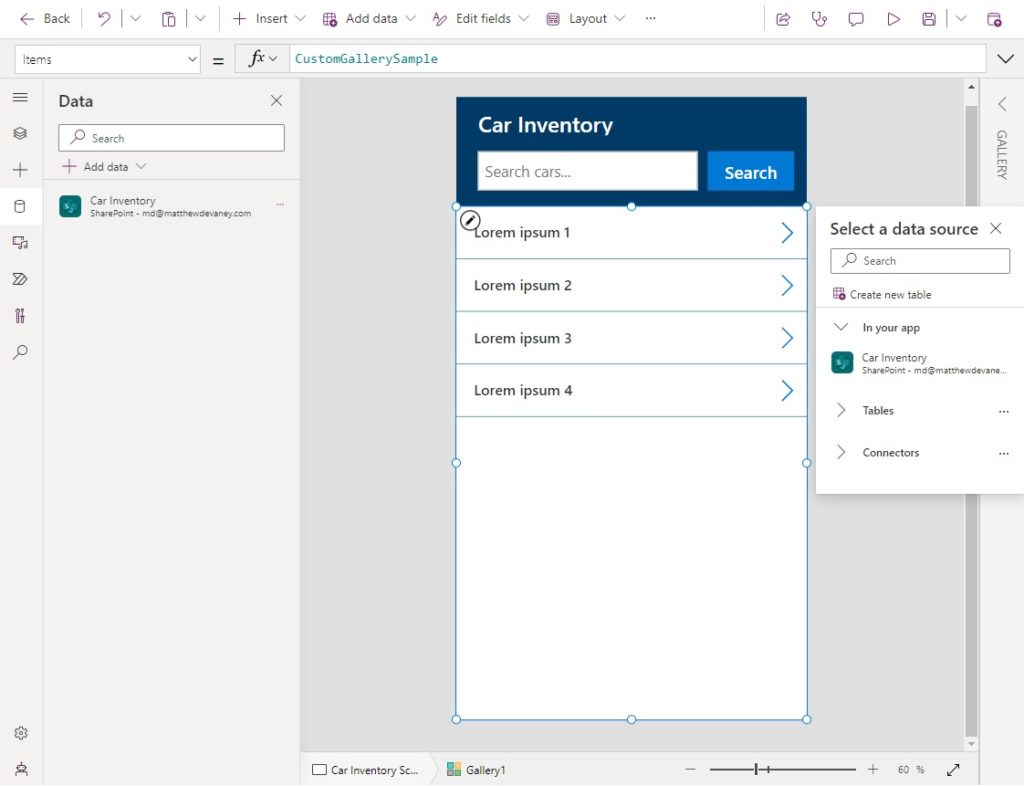Expand the GALLERY properties pane chevron
The height and width of the screenshot is (786, 1024).
pyautogui.click(x=1002, y=104)
